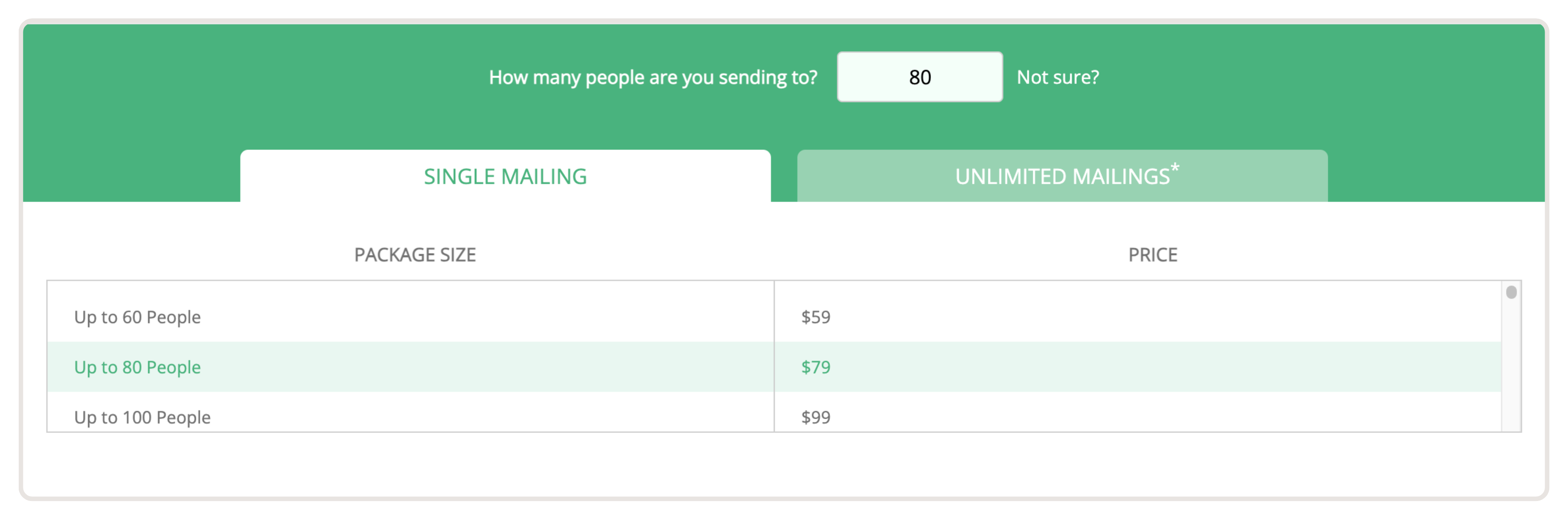This screenshot has height=522, width=1568.
Task: Click the asterisk on Unlimited Mailings
Action: 1174,167
